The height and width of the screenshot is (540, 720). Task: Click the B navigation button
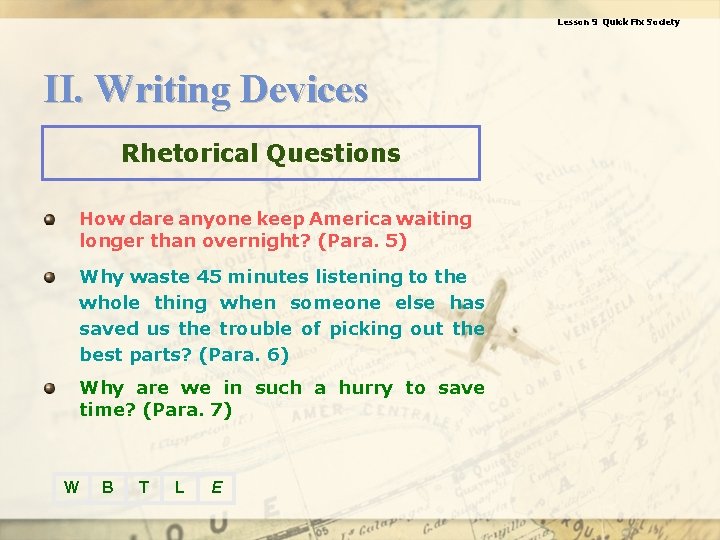click(108, 488)
